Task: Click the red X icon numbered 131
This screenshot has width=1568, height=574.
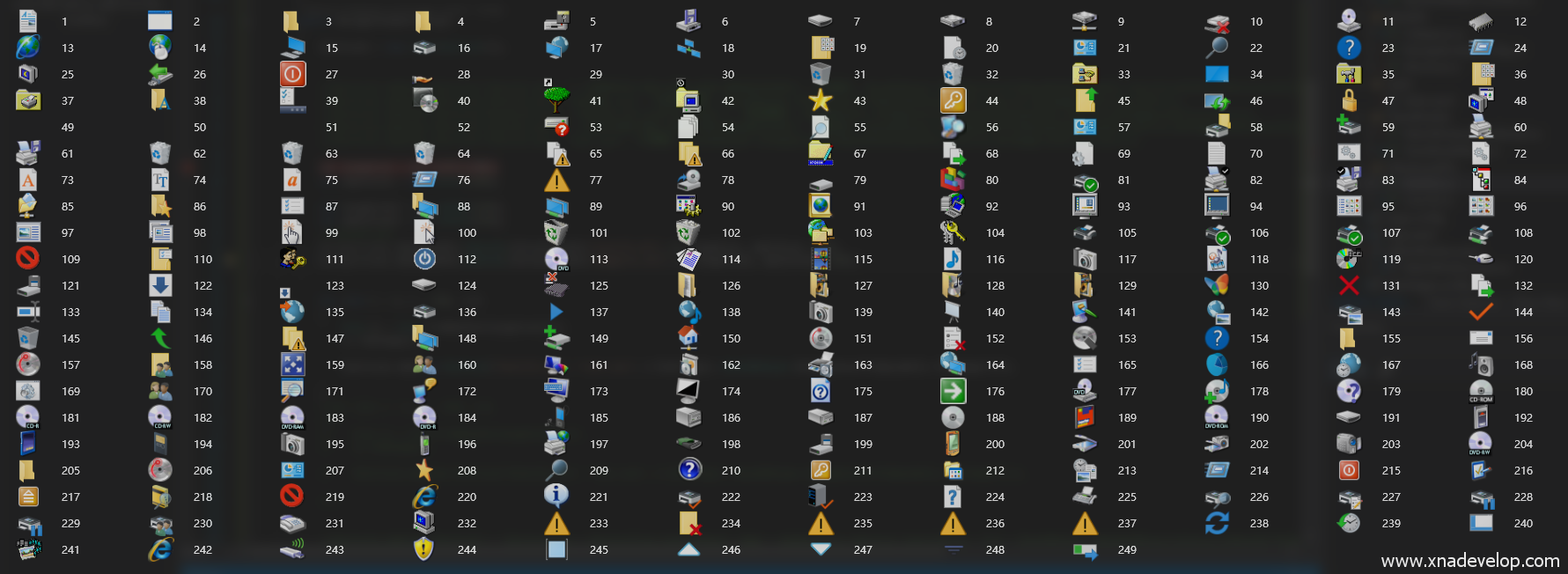Action: point(1349,285)
